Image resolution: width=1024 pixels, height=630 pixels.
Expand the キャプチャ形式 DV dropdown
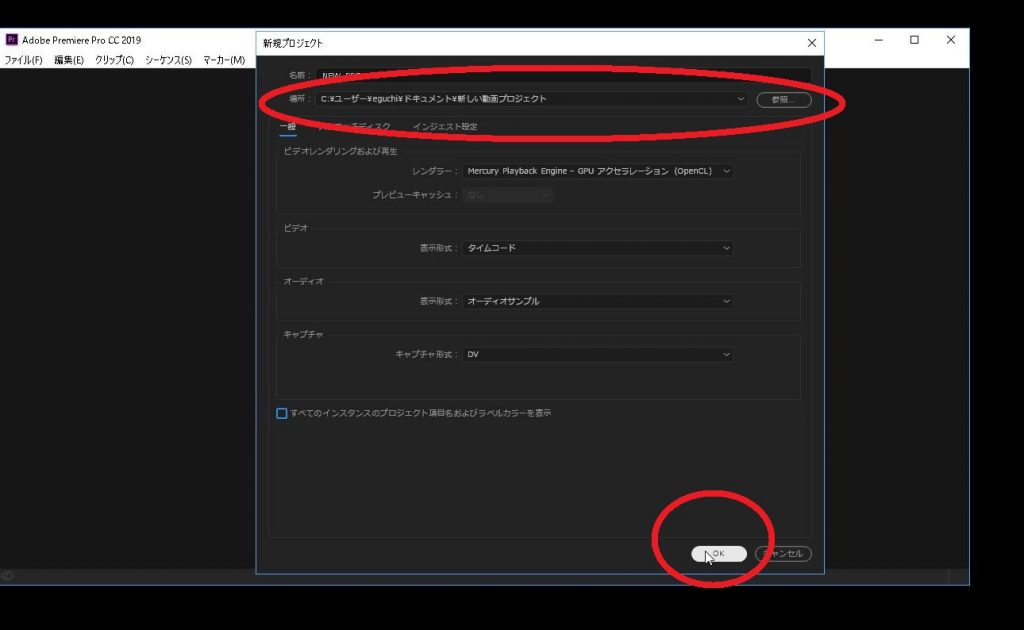tap(726, 354)
